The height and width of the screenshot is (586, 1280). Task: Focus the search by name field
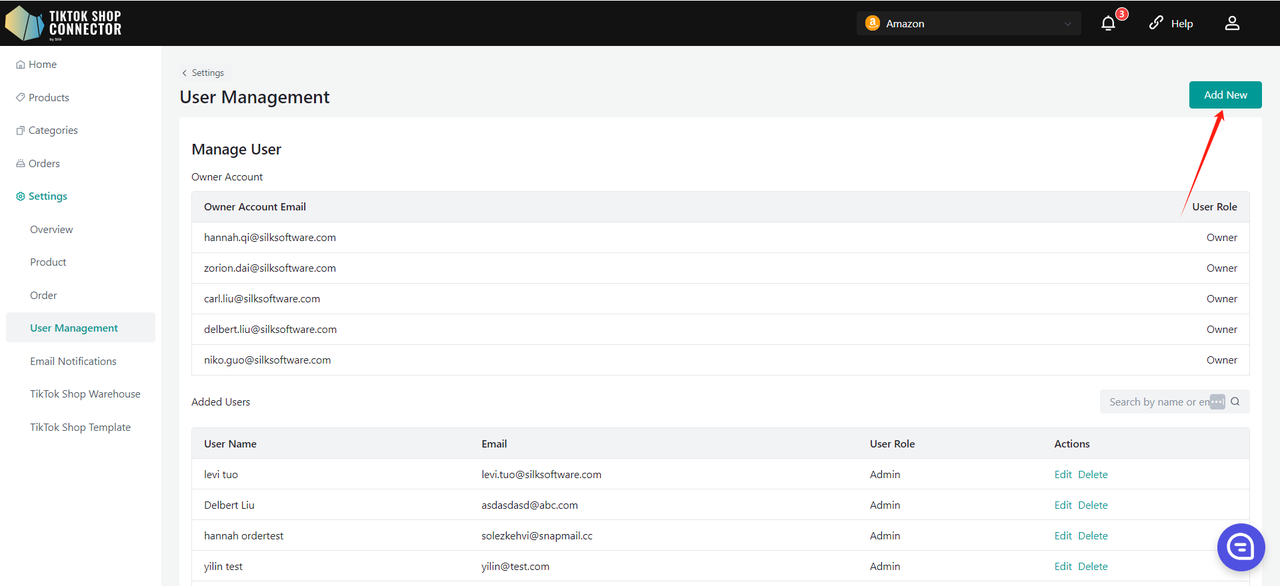click(x=1158, y=402)
